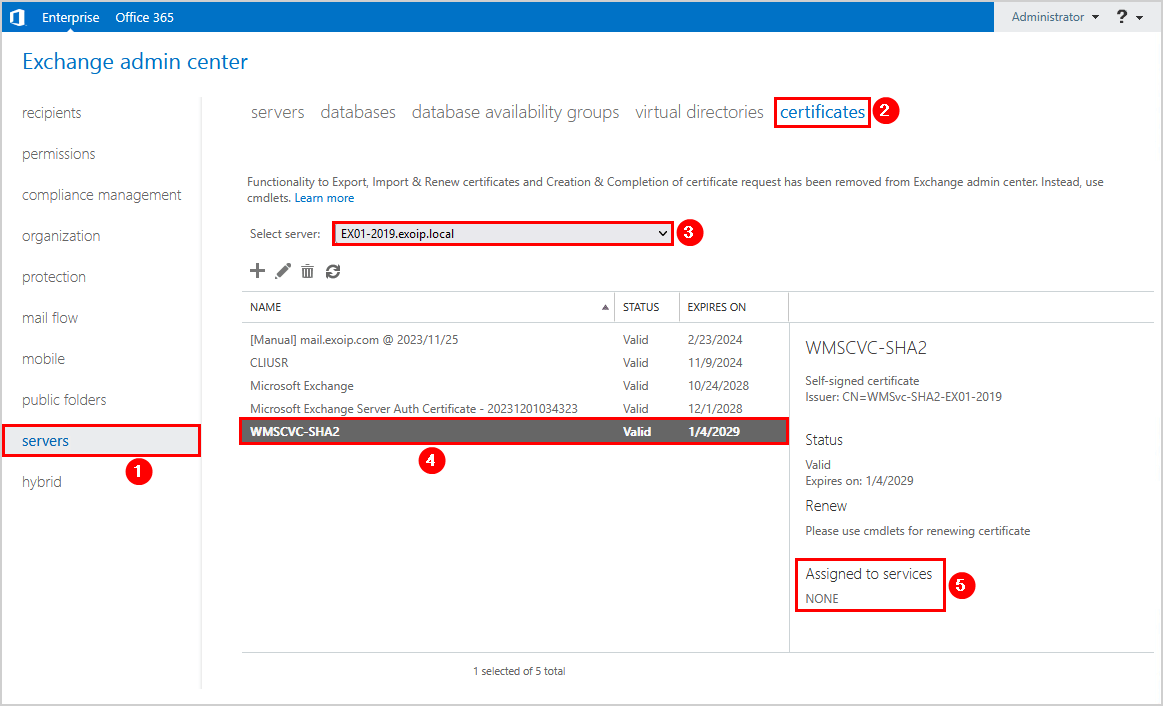Click the Office logo icon
The image size is (1163, 706).
point(17,17)
